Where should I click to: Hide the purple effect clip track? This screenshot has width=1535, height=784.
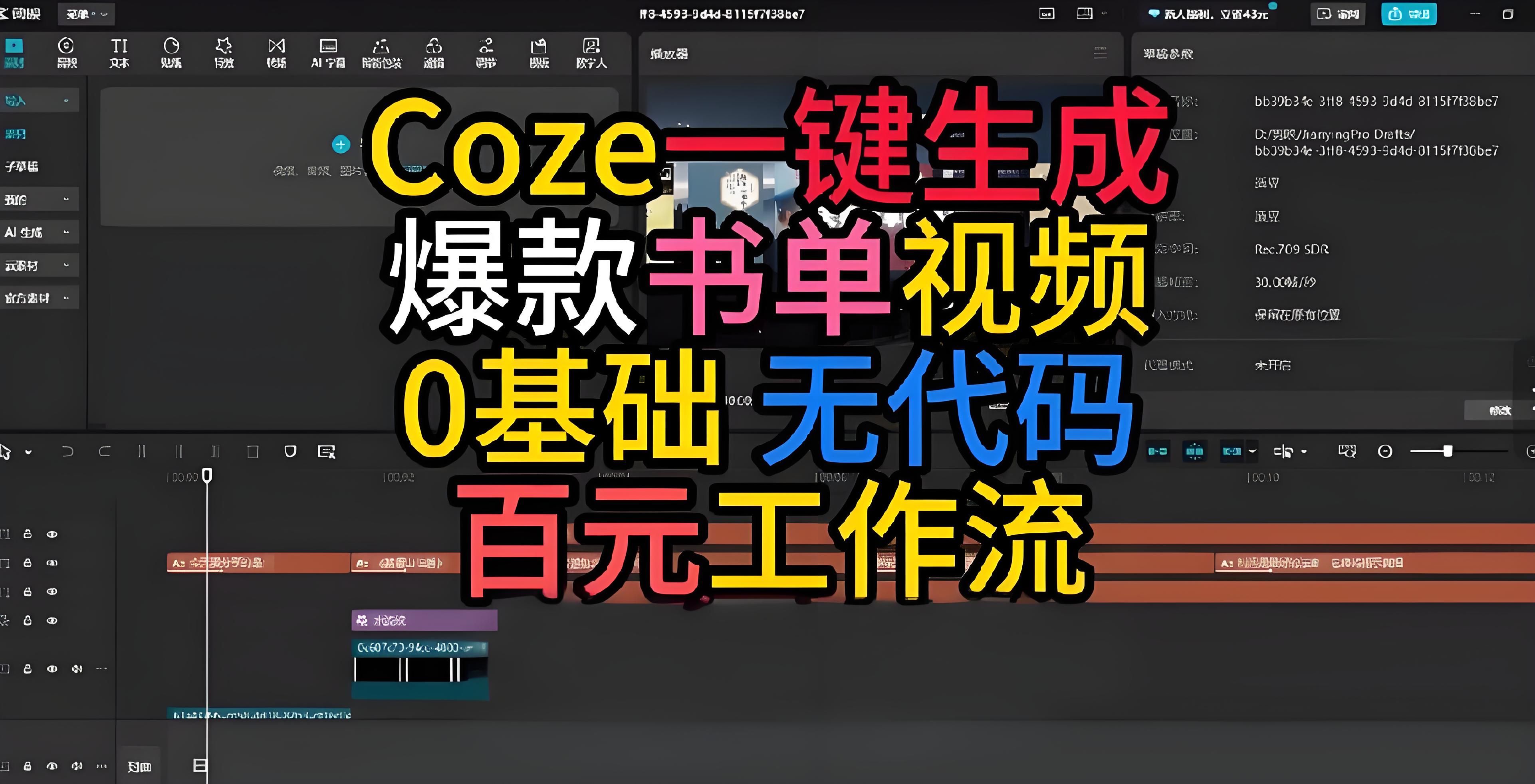52,621
